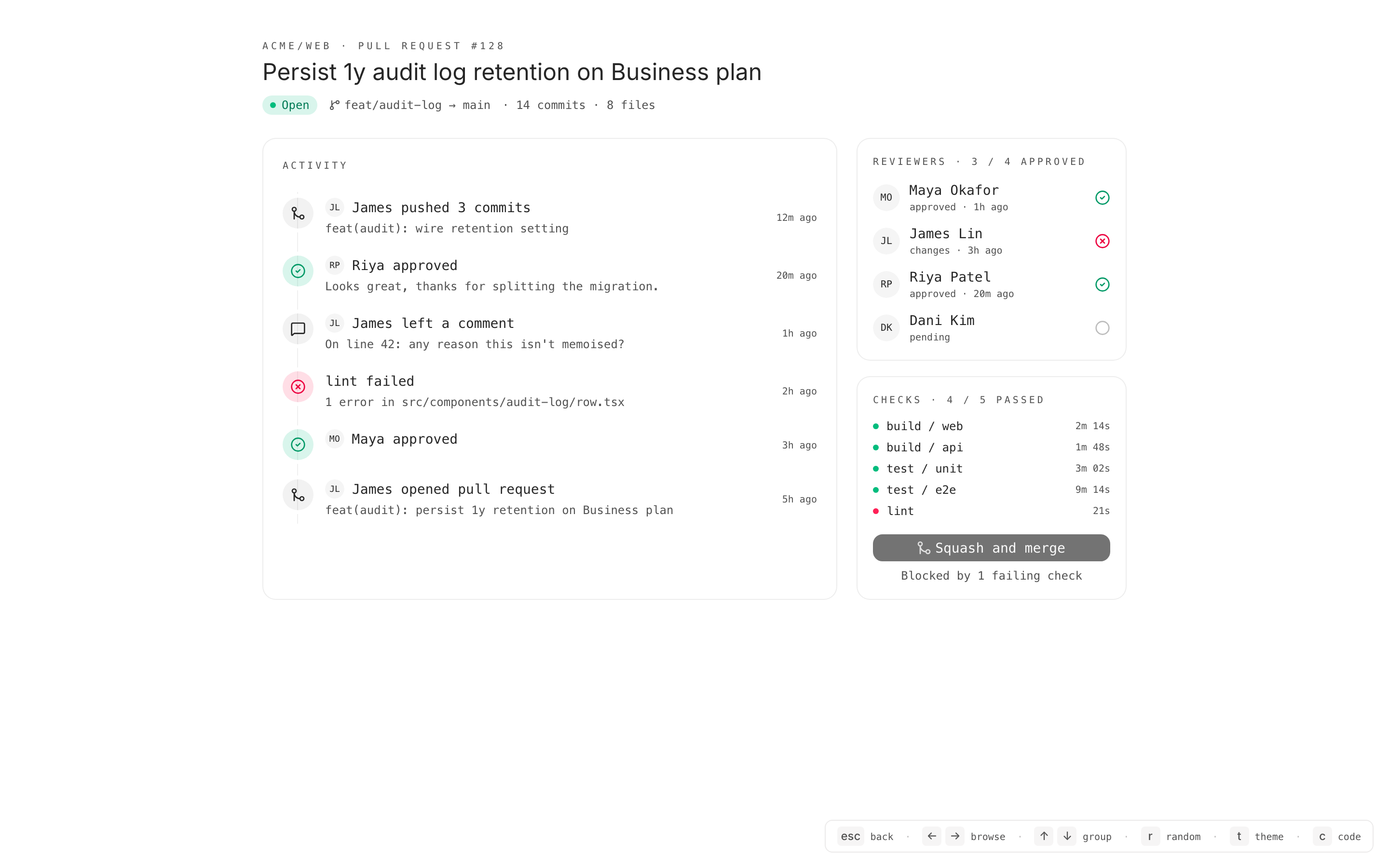Click green check icon for Riya approved activity
Screen dimensions: 1389x868
pyautogui.click(x=298, y=271)
